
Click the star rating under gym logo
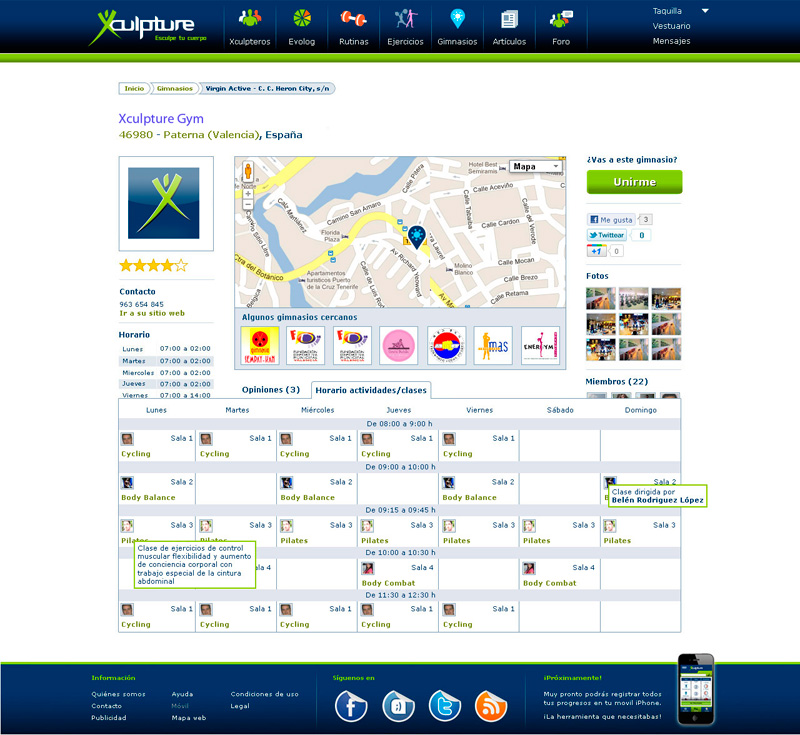154,265
